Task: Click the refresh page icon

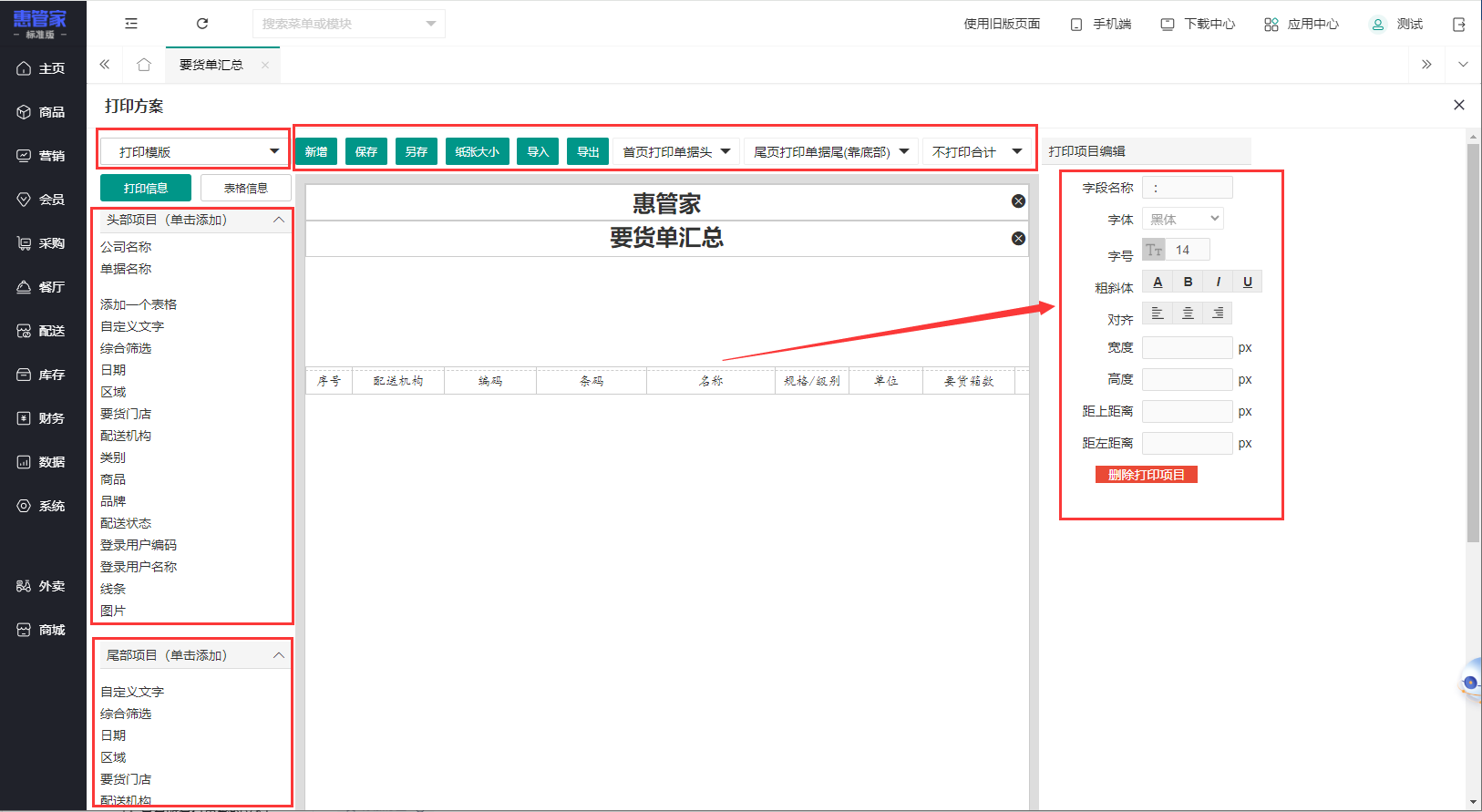Action: coord(202,24)
